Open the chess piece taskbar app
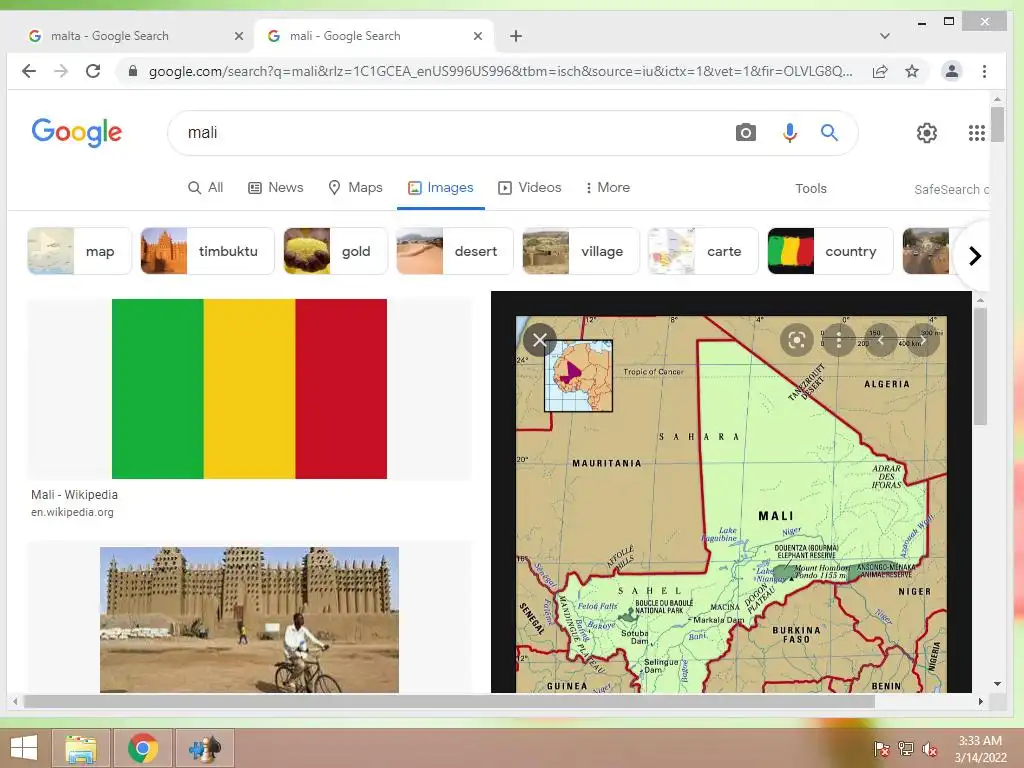Viewport: 1024px width, 768px height. click(205, 748)
